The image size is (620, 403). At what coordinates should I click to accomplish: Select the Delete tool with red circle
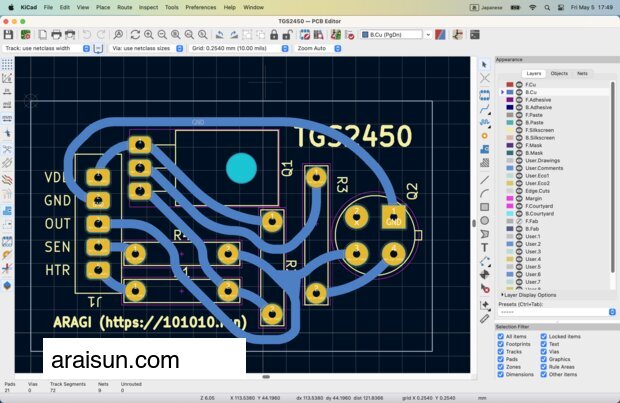[484, 288]
